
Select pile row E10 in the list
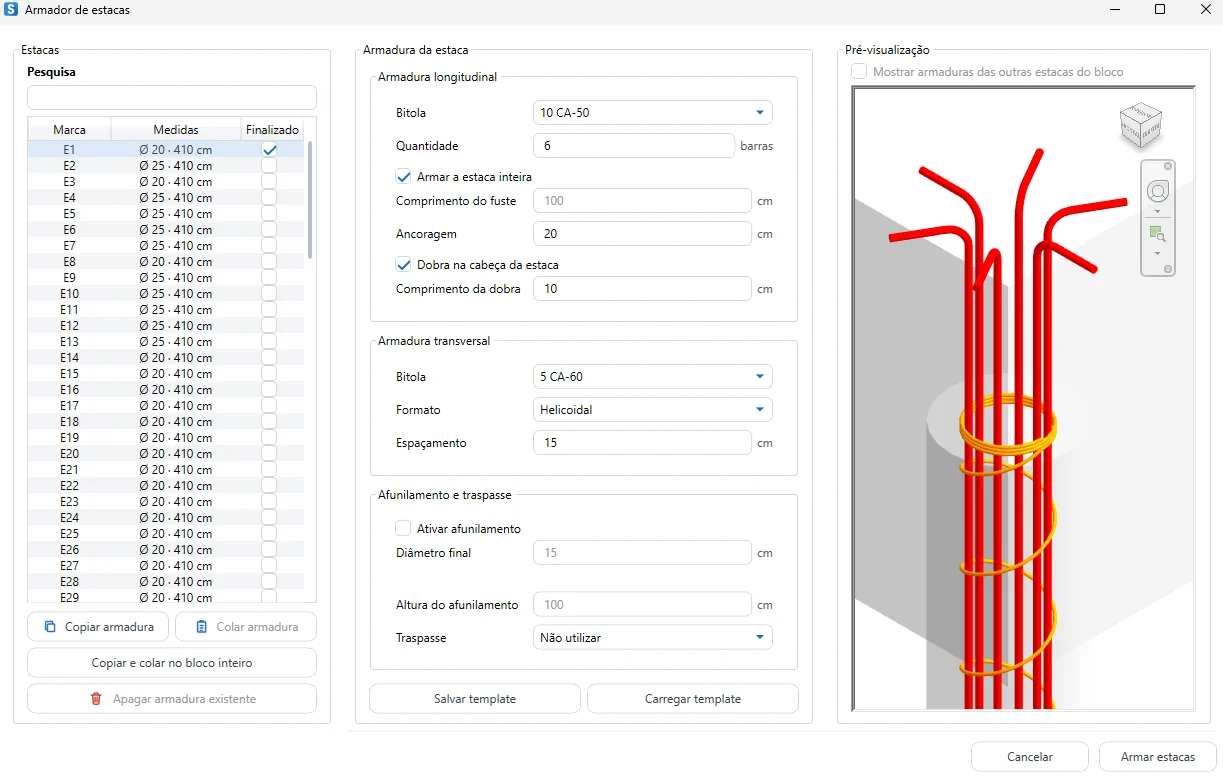[166, 294]
